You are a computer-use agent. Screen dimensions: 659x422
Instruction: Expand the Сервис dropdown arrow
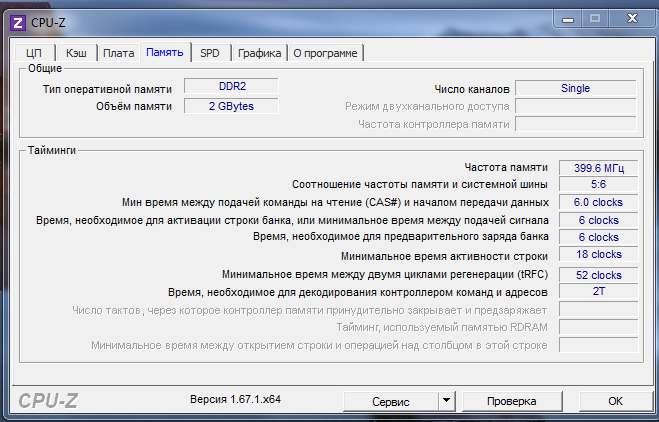pos(446,401)
